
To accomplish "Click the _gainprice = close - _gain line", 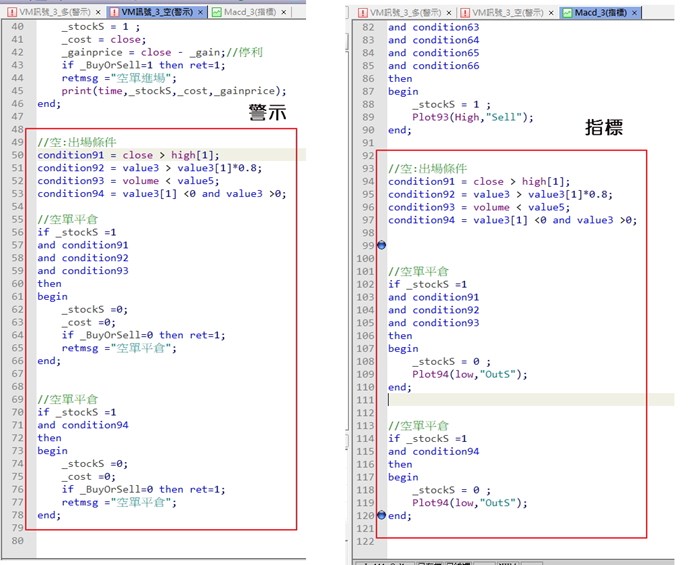I will pos(150,51).
